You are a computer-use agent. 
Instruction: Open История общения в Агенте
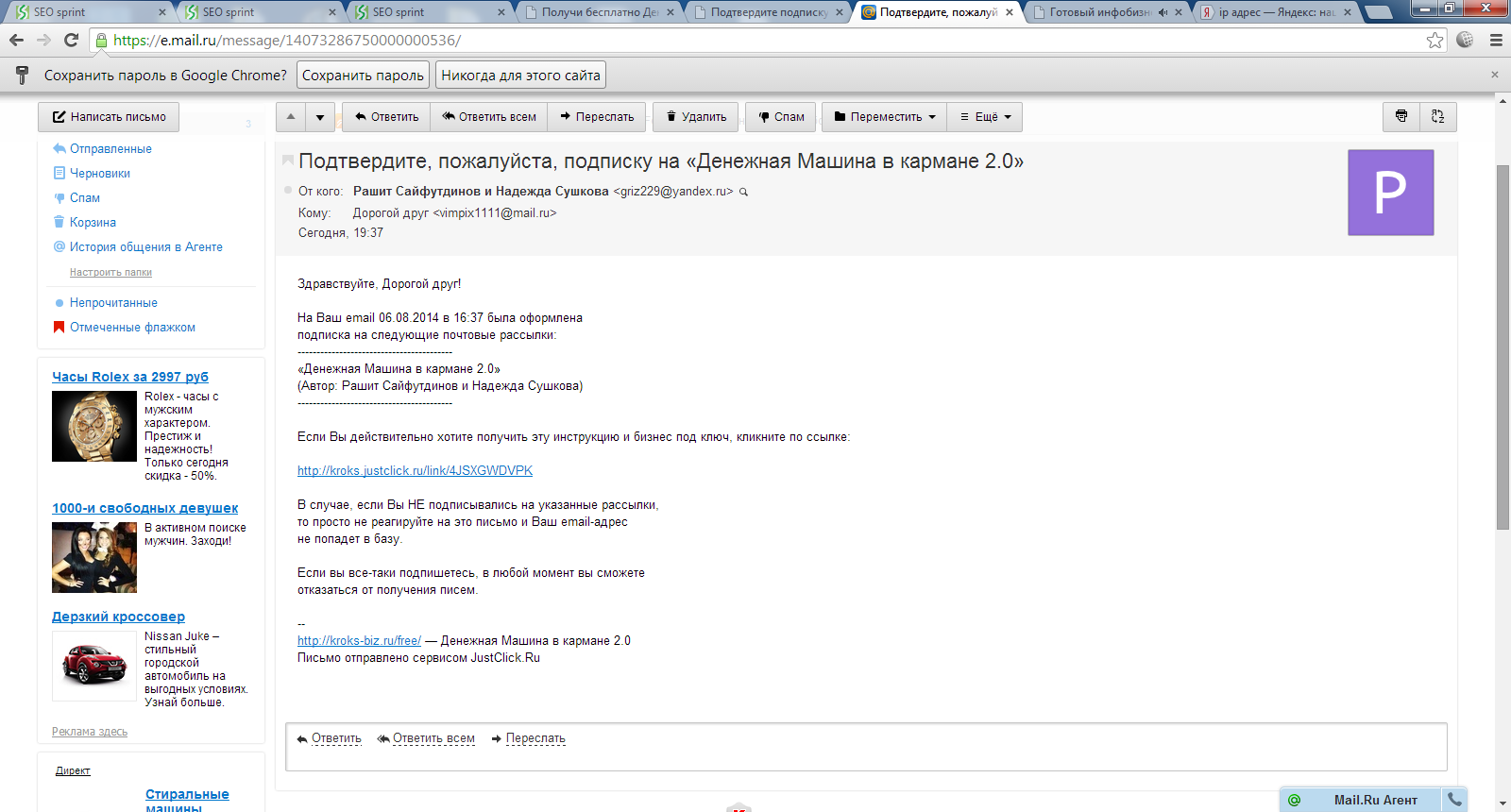(145, 247)
